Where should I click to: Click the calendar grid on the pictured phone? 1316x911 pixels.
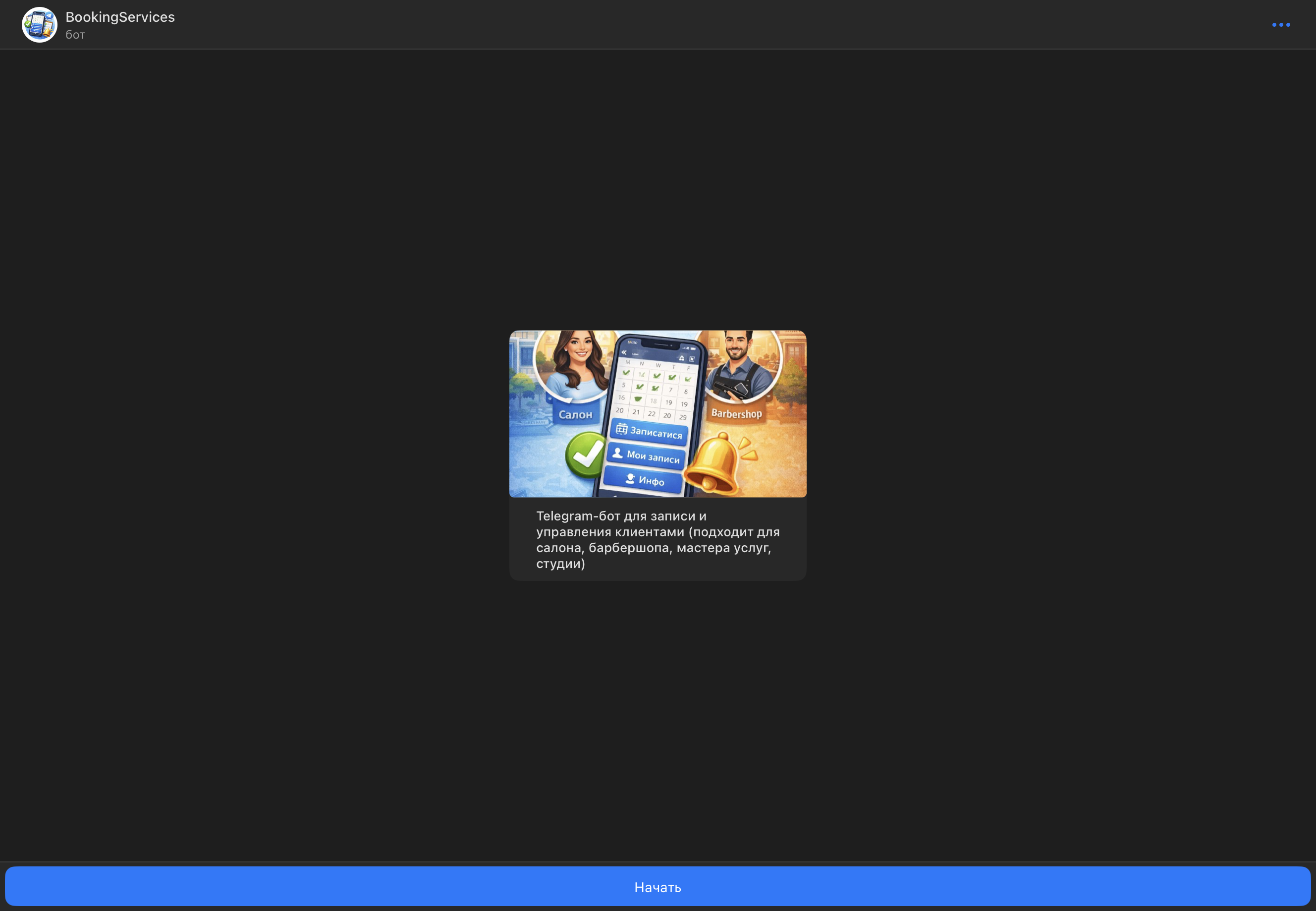655,392
